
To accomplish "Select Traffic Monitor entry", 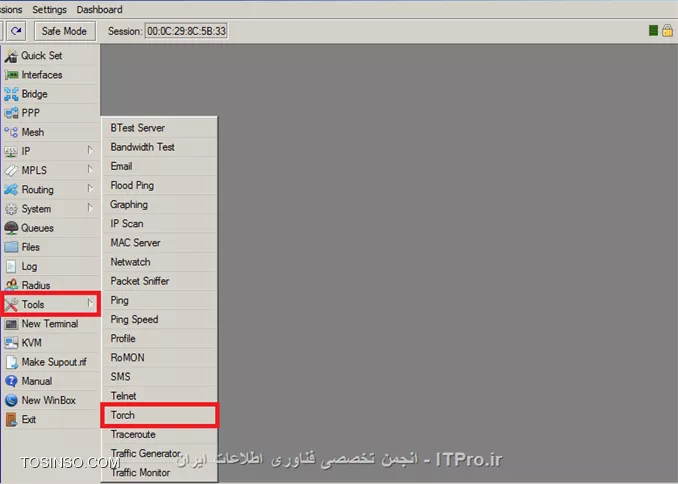I will click(x=160, y=472).
